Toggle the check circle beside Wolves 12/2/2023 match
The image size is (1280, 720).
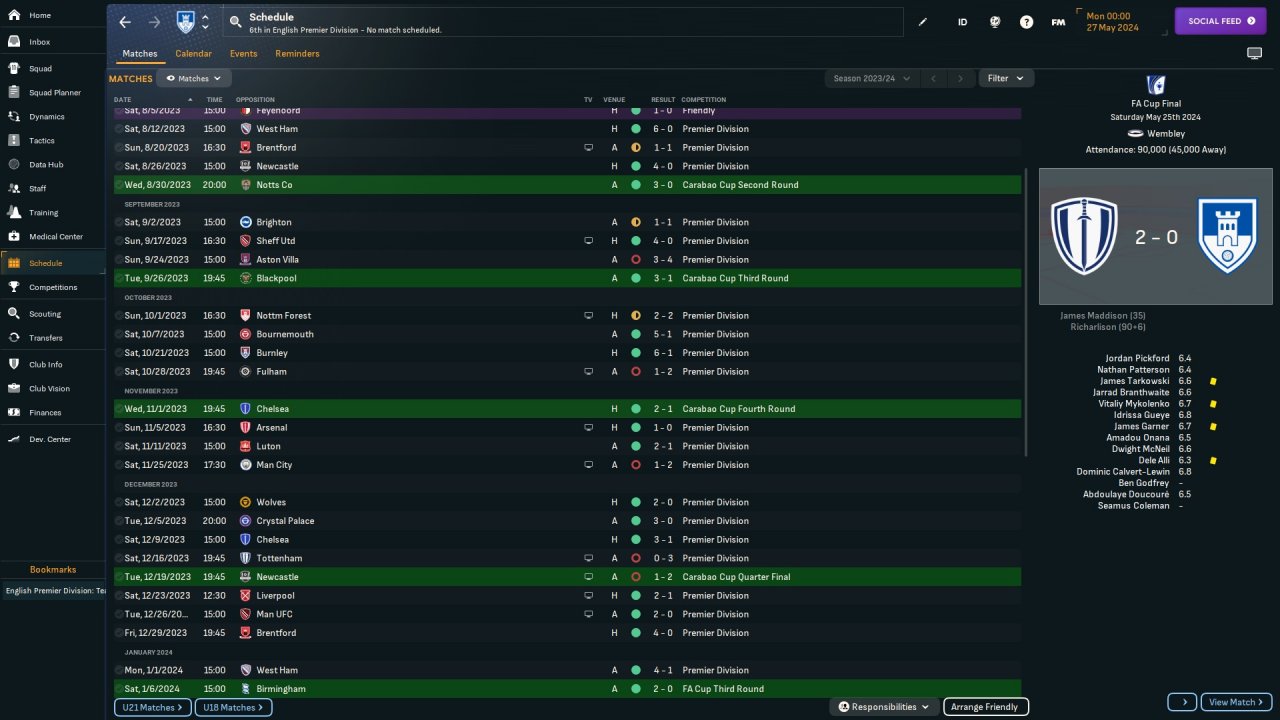119,502
